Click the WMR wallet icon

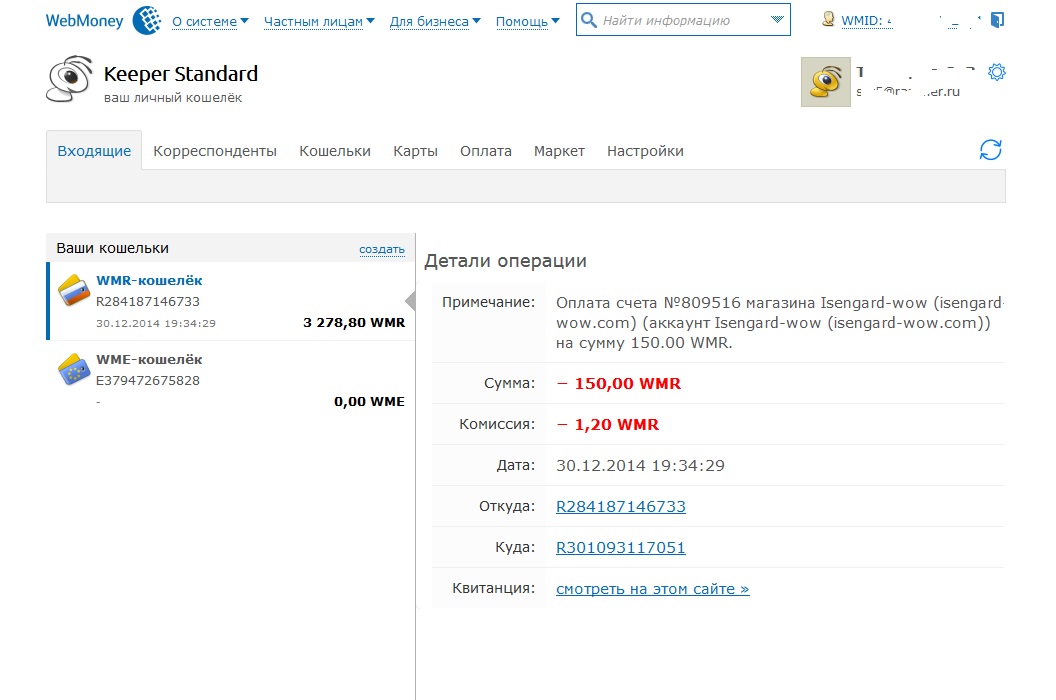(x=74, y=290)
